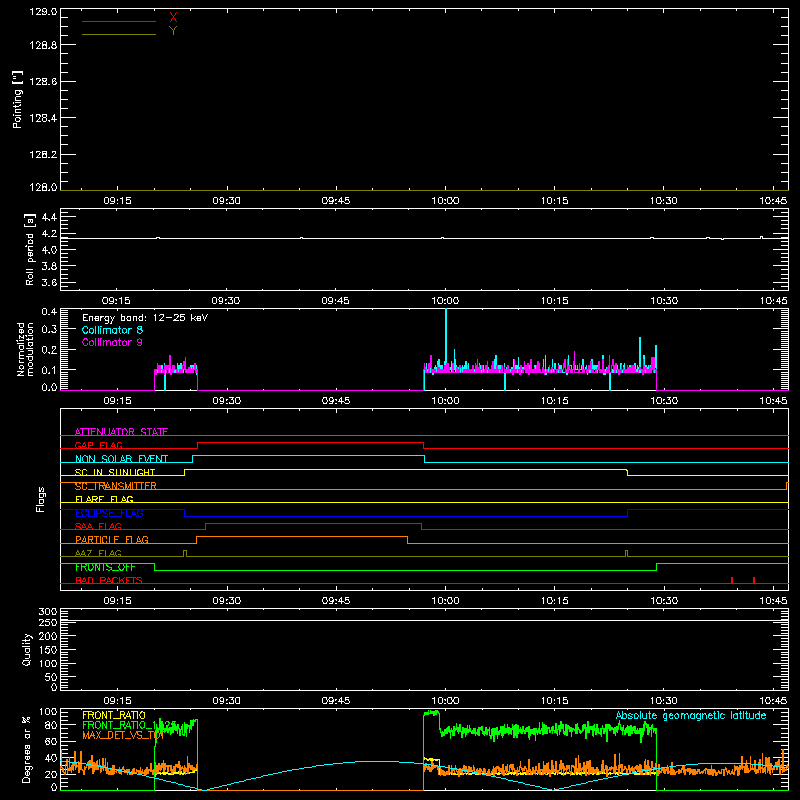Click the ATTENUATOR_STATE flag label
Image resolution: width=800 pixels, height=800 pixels.
(x=121, y=432)
